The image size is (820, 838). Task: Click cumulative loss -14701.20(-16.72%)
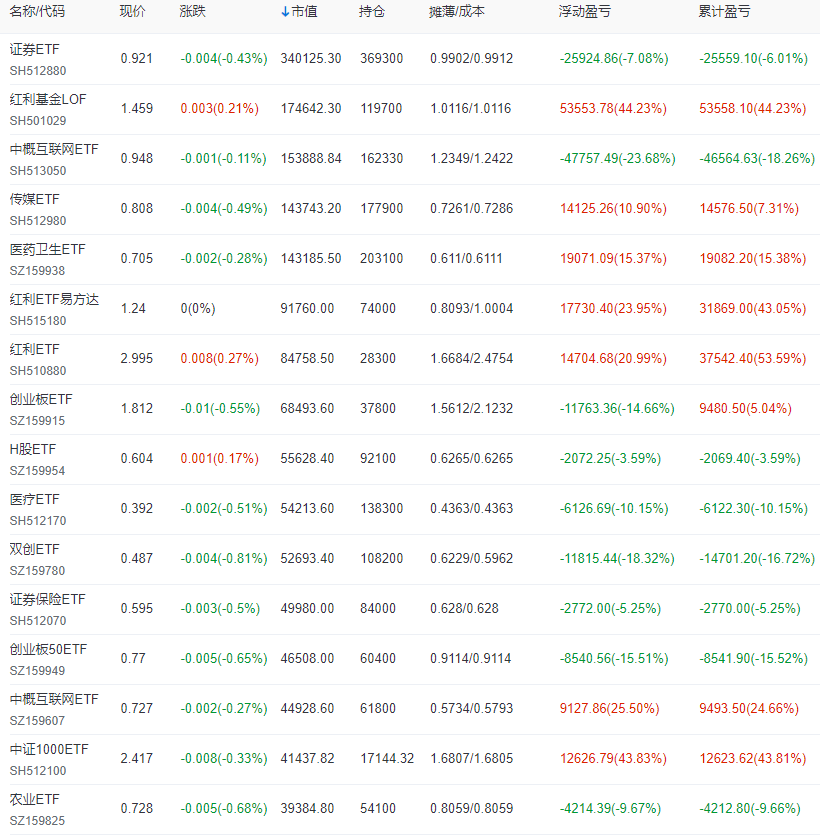click(x=757, y=558)
